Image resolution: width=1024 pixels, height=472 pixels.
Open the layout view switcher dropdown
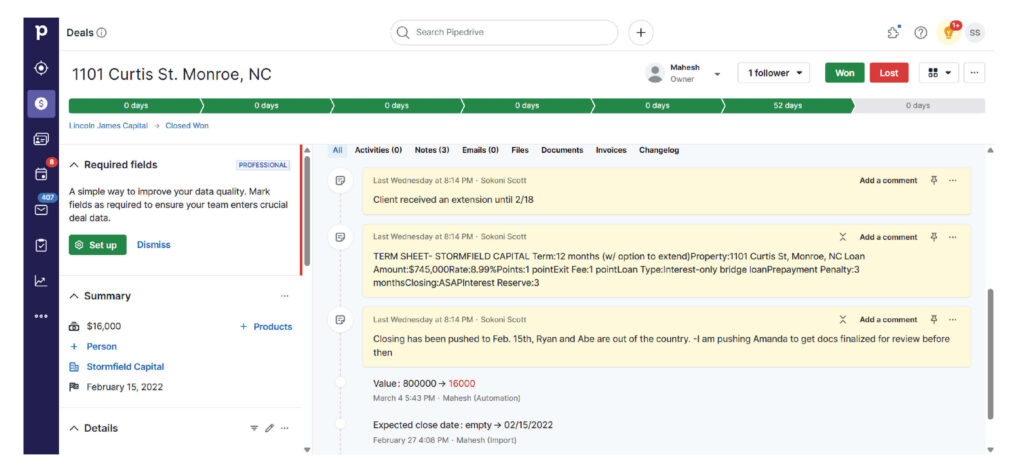tap(939, 73)
